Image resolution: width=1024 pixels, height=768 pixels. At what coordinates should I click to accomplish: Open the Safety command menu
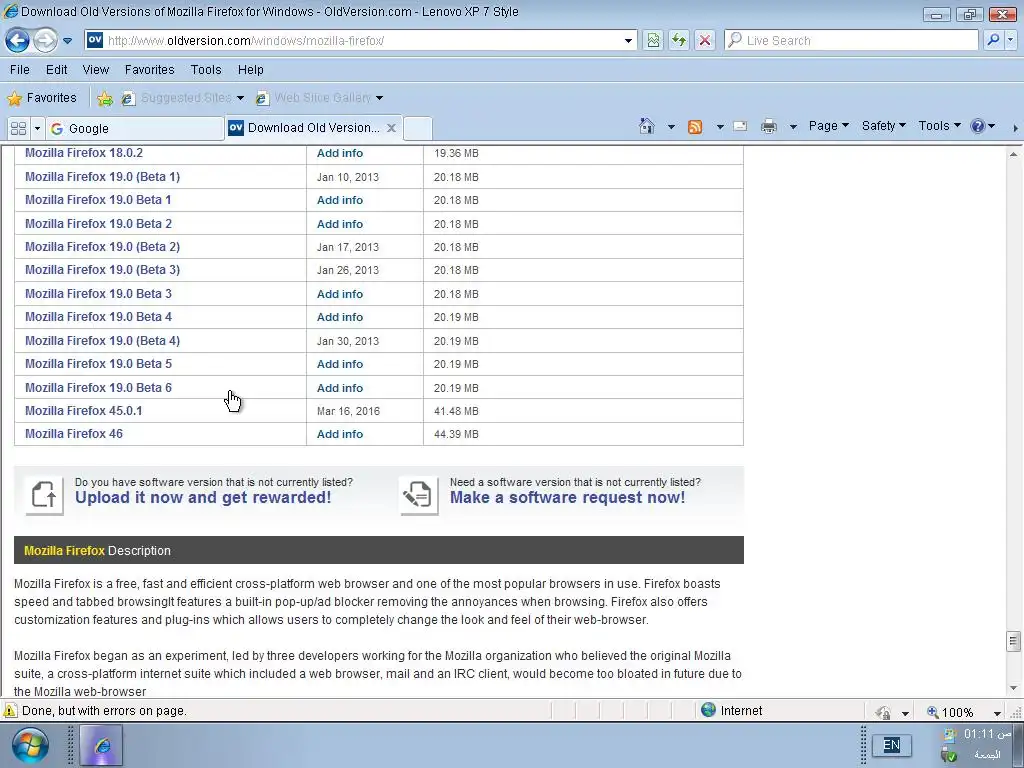click(x=884, y=126)
